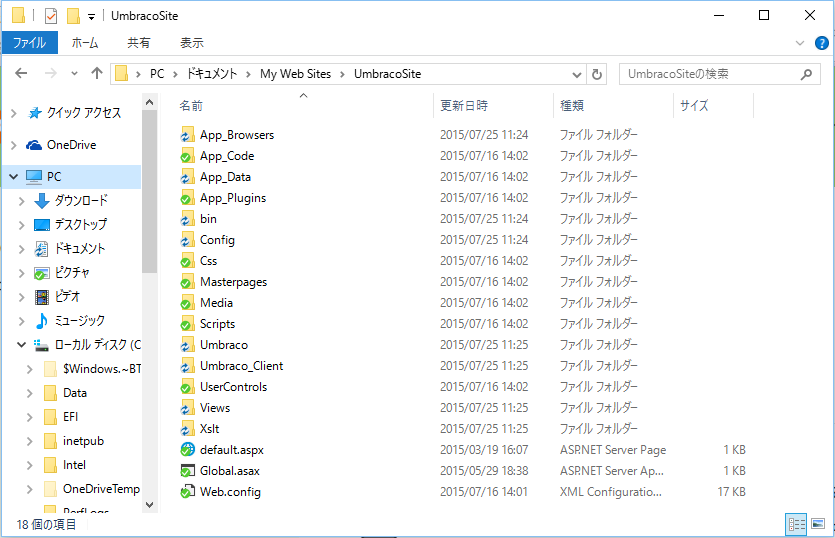Viewport: 835px width, 538px height.
Task: Select the Css folder icon
Action: [x=187, y=261]
